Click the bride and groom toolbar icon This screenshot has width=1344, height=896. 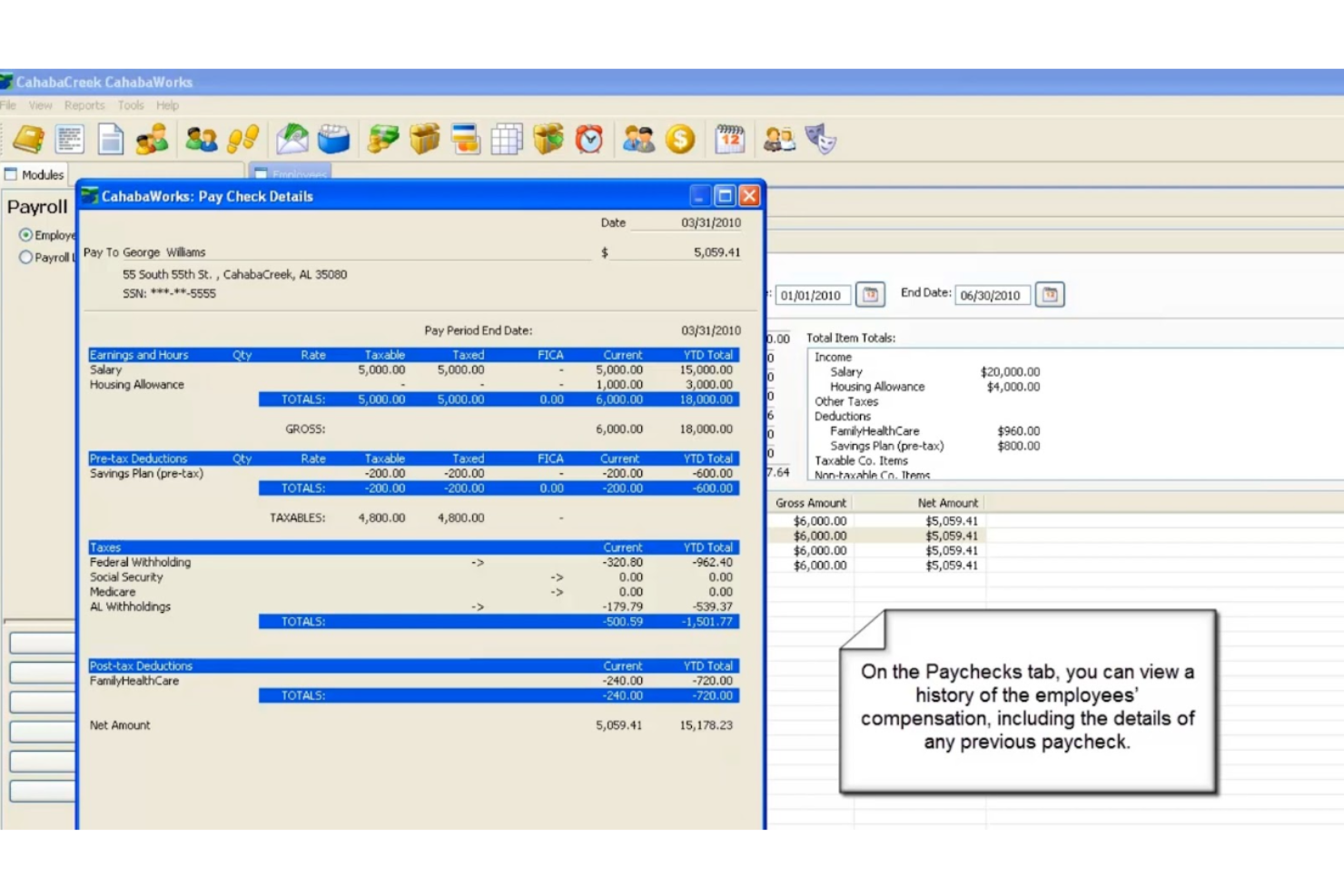(x=779, y=139)
